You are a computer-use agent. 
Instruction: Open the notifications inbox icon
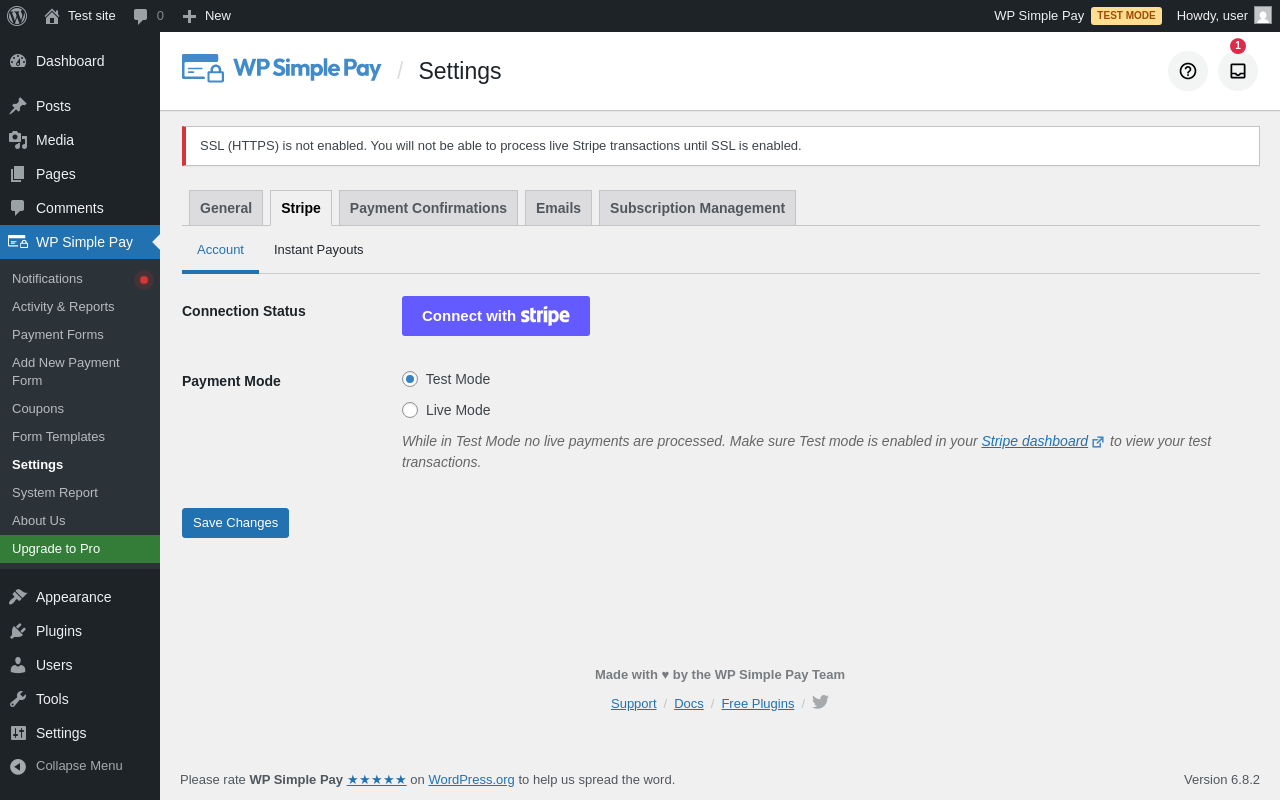[1238, 71]
